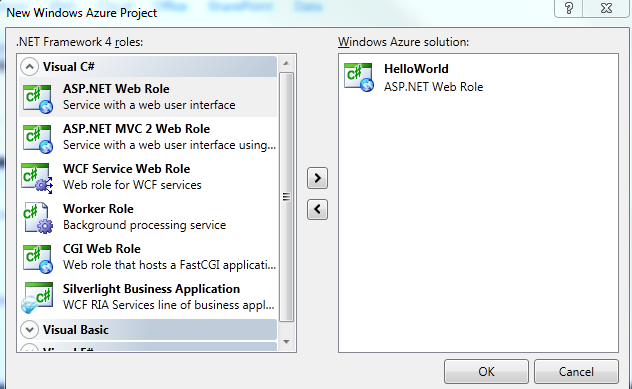Click the Worker Role file icon

pyautogui.click(x=37, y=218)
